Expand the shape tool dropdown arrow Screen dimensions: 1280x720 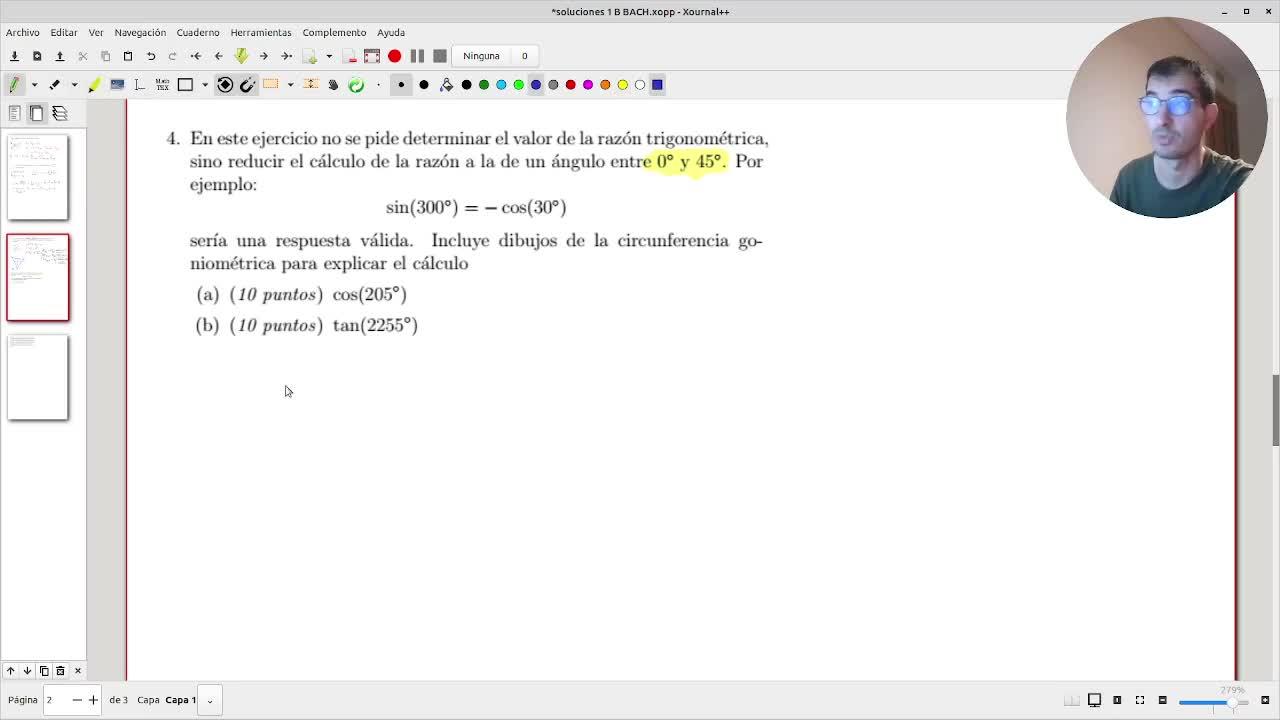coord(205,85)
